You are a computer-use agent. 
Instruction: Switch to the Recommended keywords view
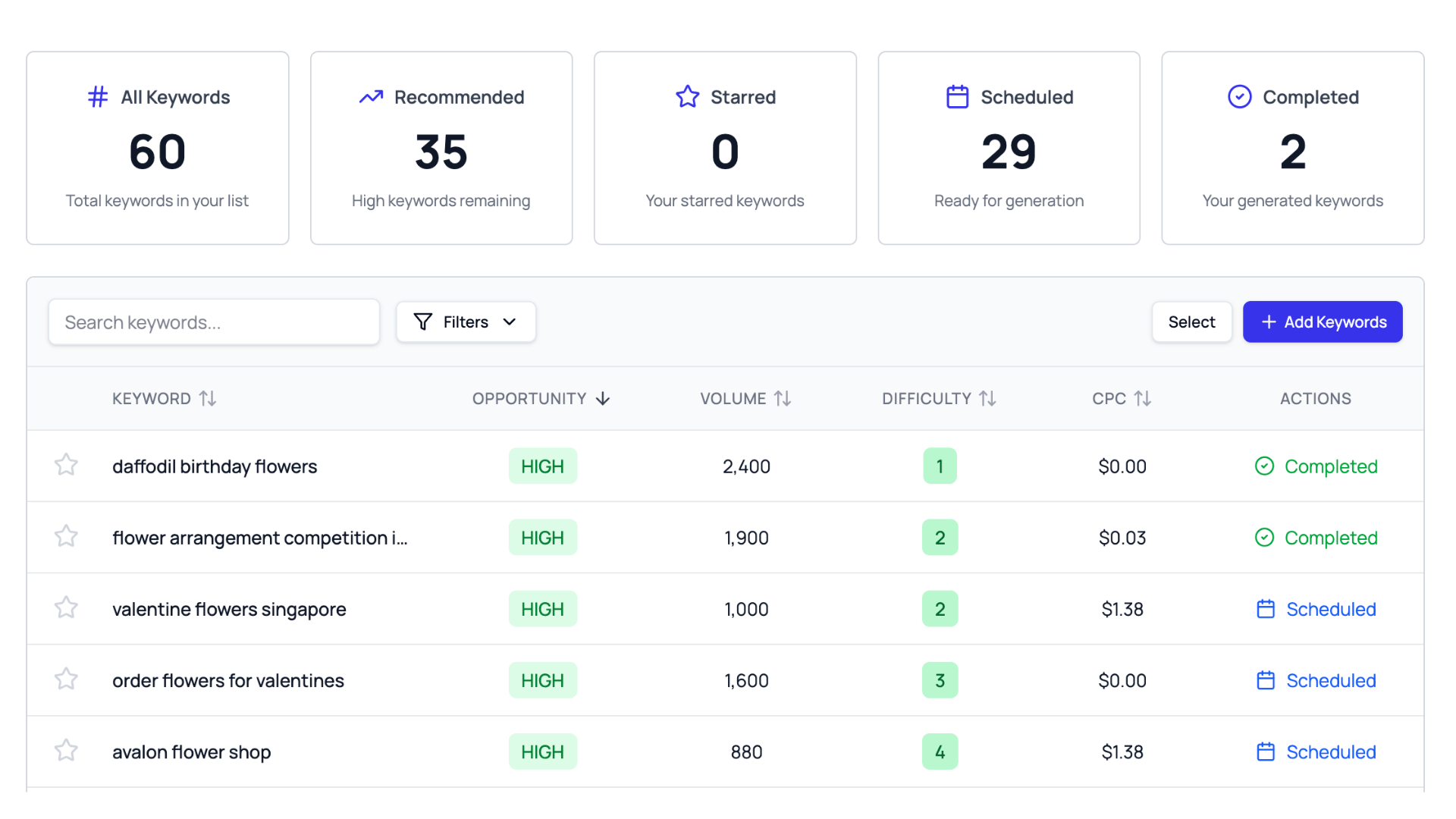point(441,148)
